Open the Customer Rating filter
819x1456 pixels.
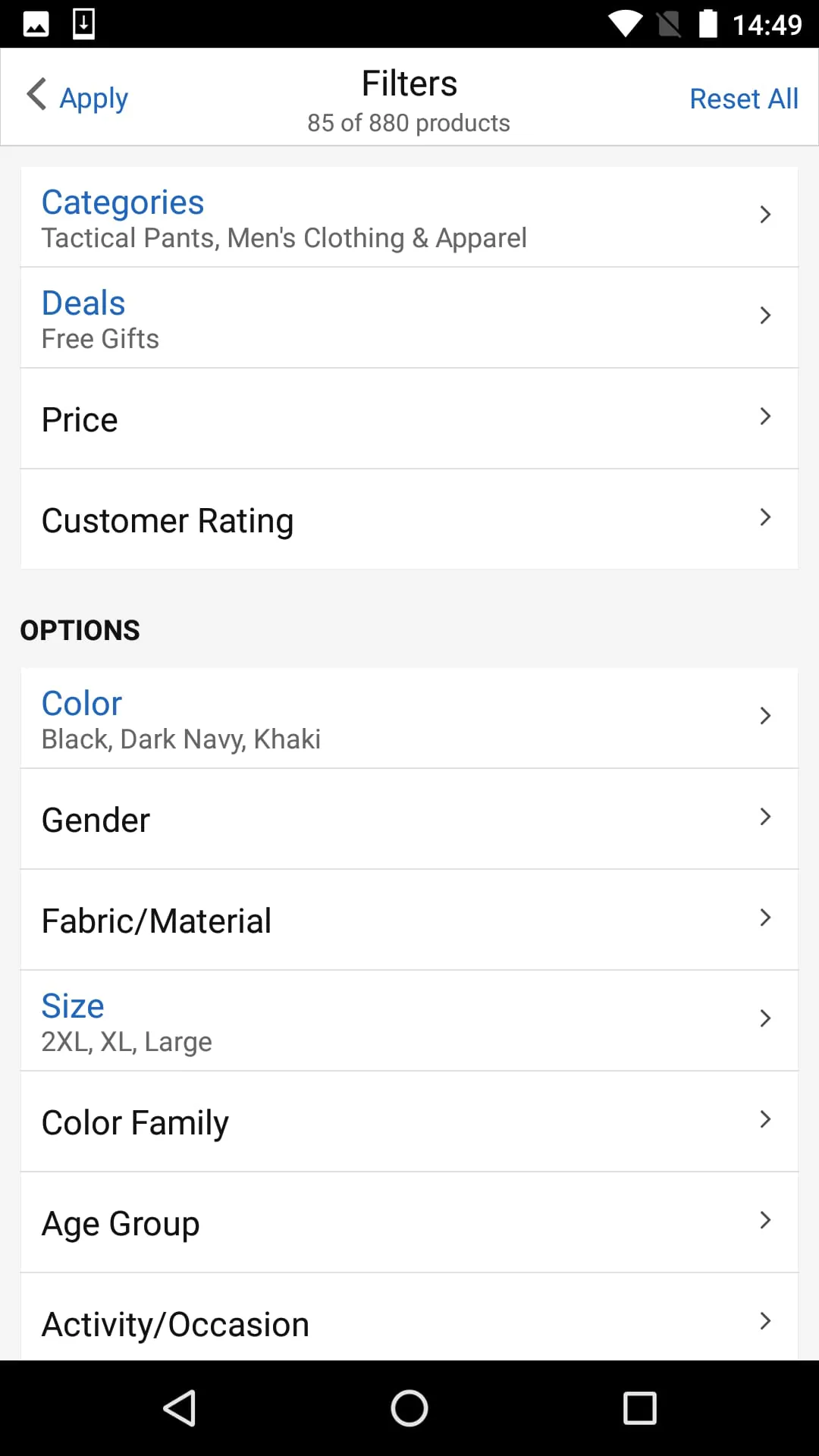point(409,520)
